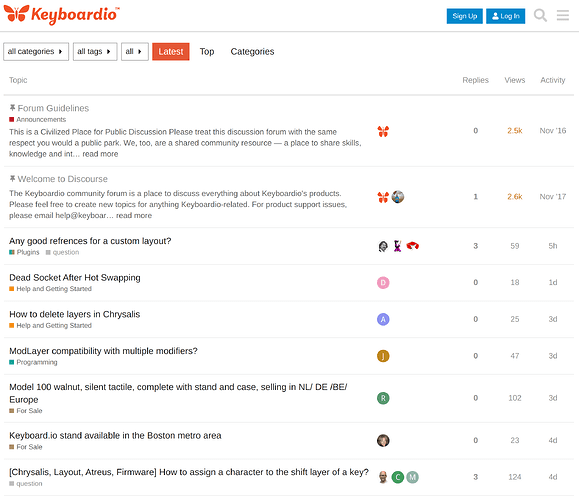The width and height of the screenshot is (579, 500).
Task: Click the Announcements category under Forum Guidelines
Action: click(x=38, y=120)
